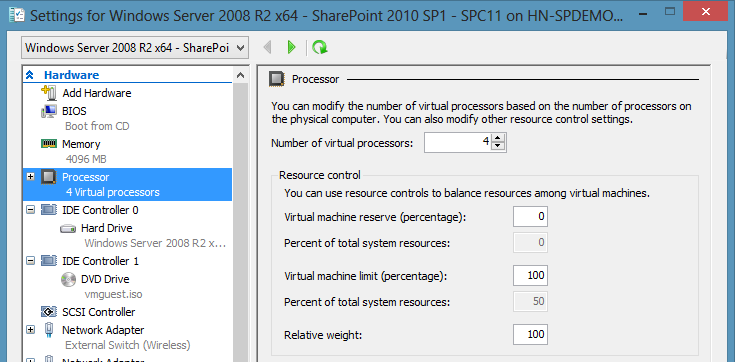Image resolution: width=735 pixels, height=362 pixels.
Task: Select the Add Hardware tree item
Action: pyautogui.click(x=97, y=93)
